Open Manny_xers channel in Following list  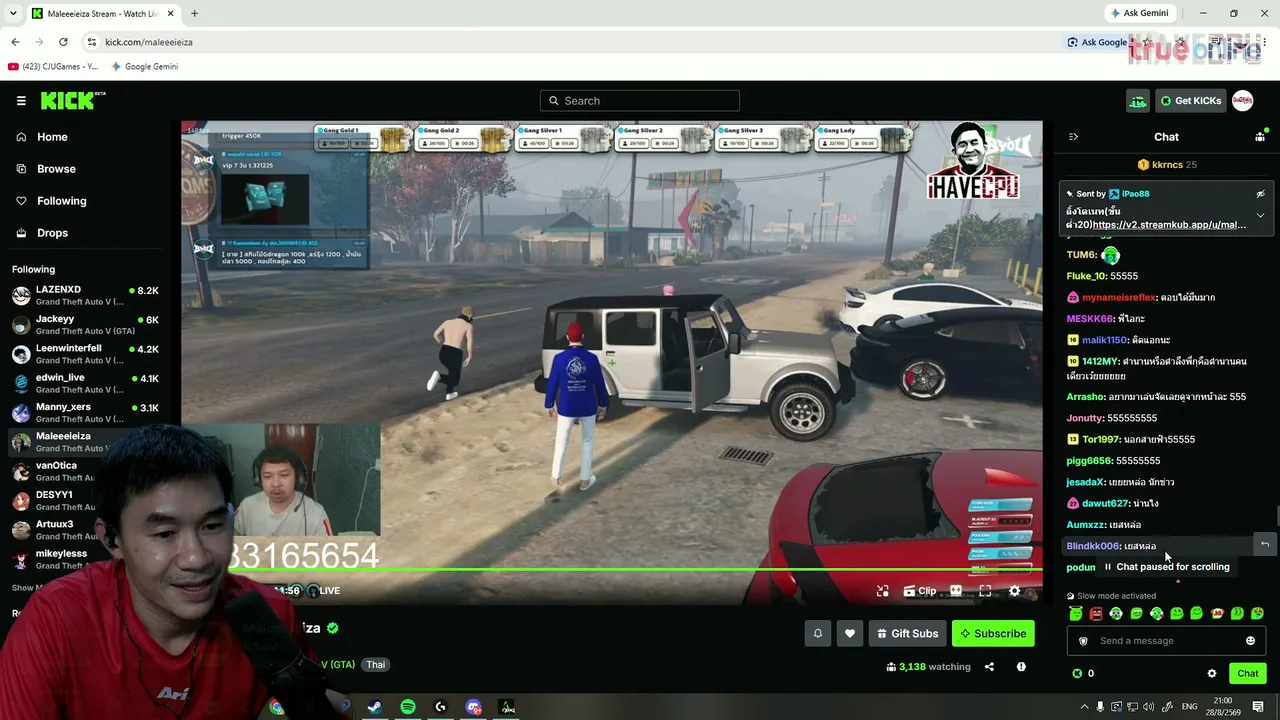pos(87,412)
